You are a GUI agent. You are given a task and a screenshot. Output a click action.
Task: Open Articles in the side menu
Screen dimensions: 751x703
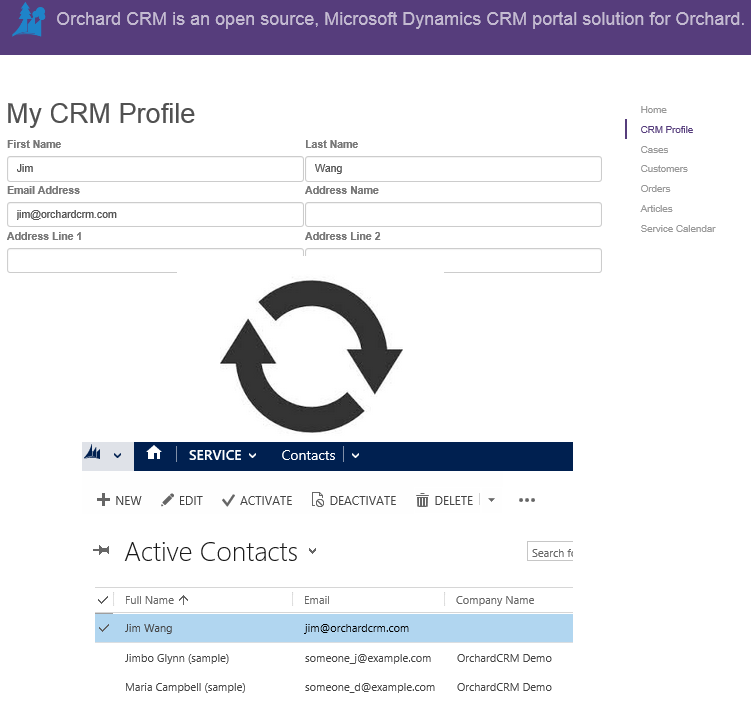click(x=656, y=209)
